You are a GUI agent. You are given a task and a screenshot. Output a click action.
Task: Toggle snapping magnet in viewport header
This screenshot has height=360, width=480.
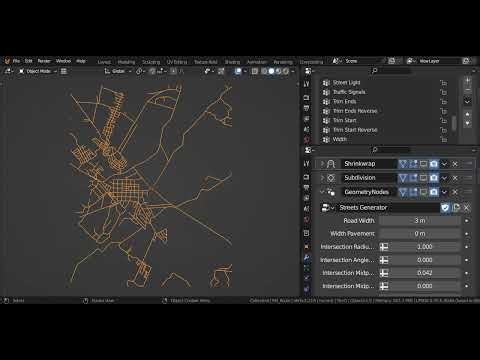click(152, 71)
